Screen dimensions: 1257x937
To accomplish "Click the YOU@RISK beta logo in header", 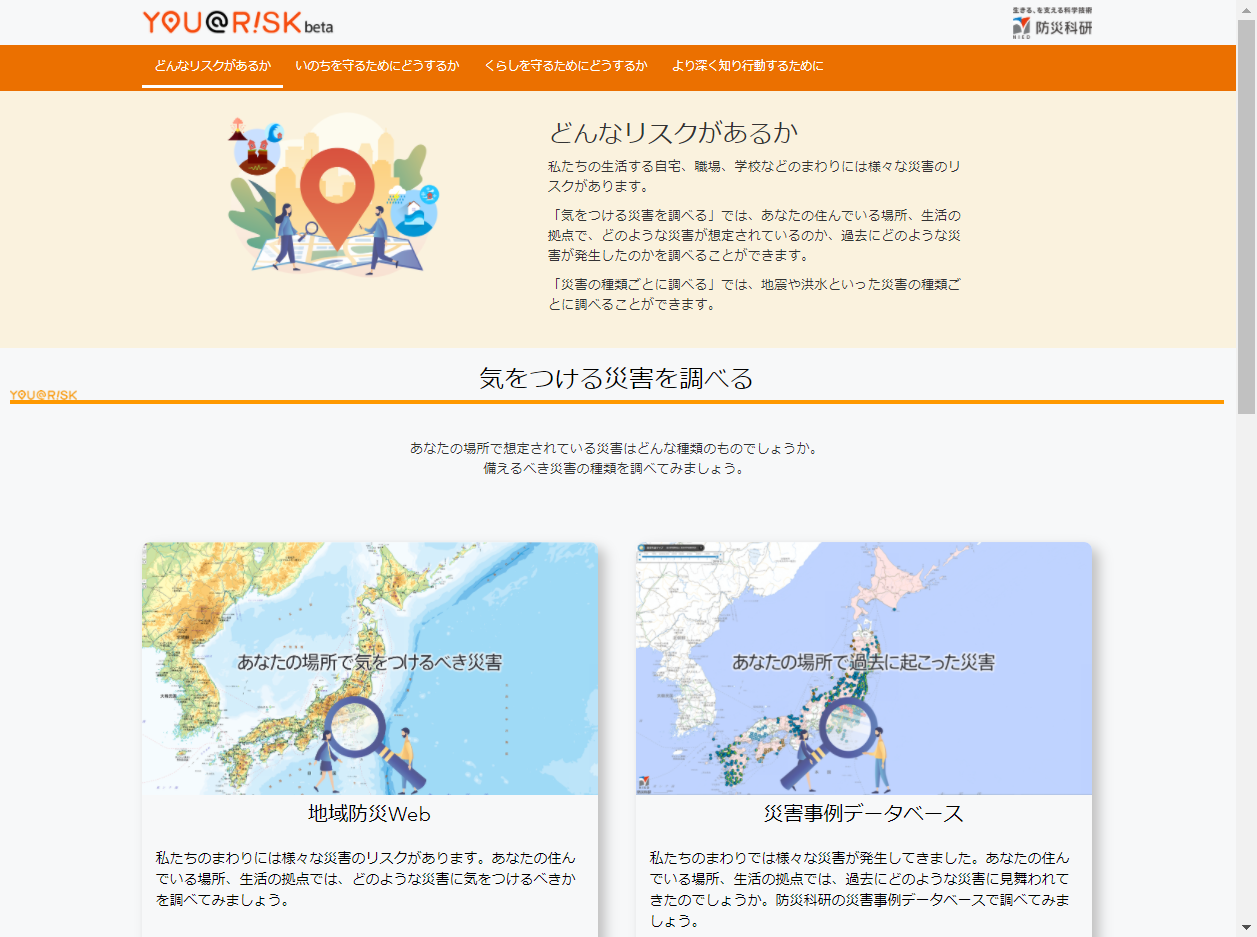I will point(237,22).
